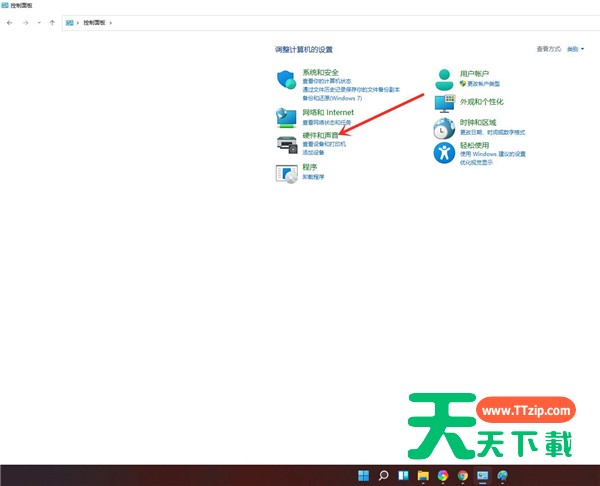Screen dimensions: 600x486
Task: Open the Windows Start button on the taskbar
Action: click(x=363, y=475)
